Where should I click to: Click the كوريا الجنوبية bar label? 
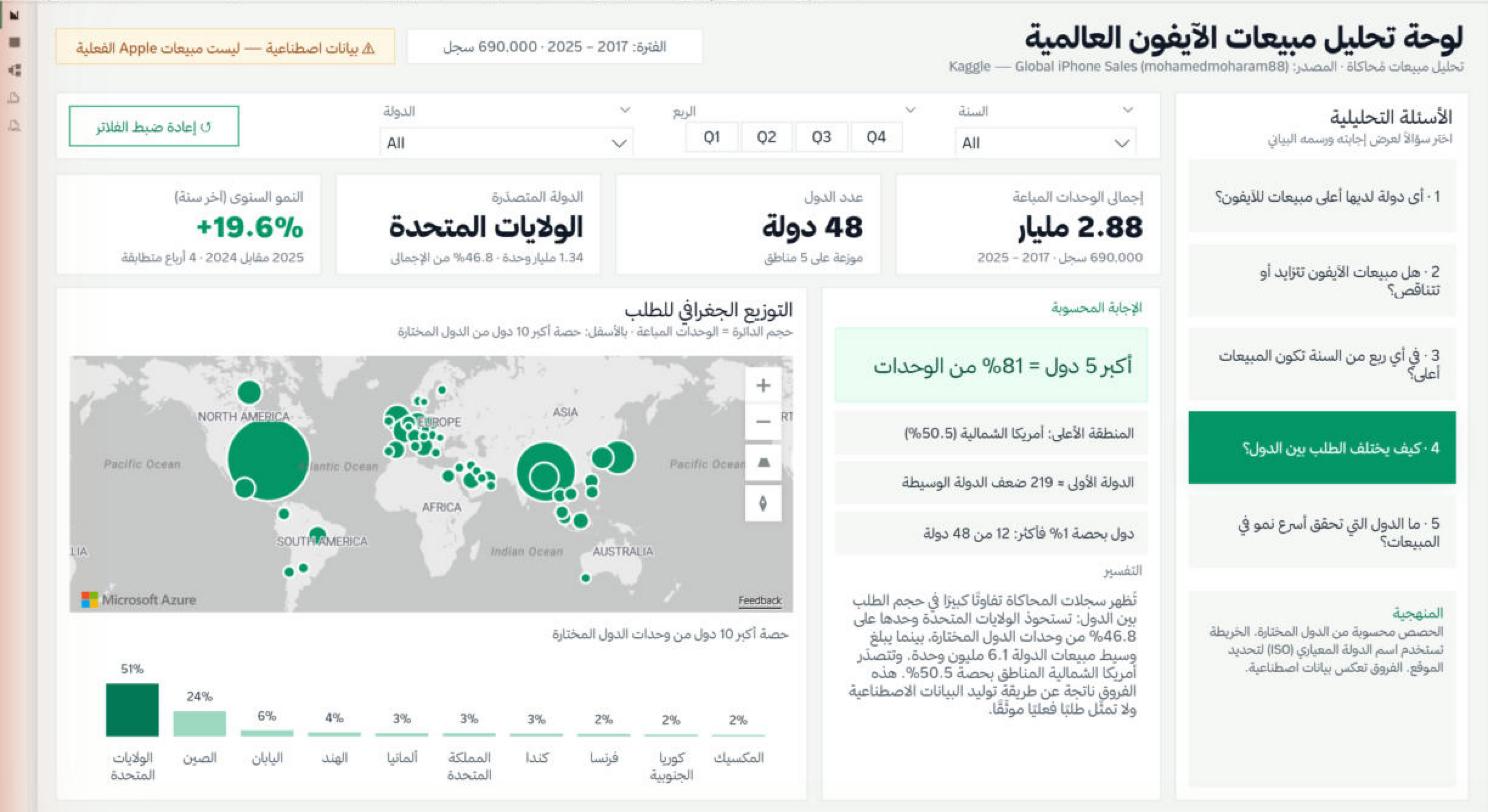[x=671, y=766]
